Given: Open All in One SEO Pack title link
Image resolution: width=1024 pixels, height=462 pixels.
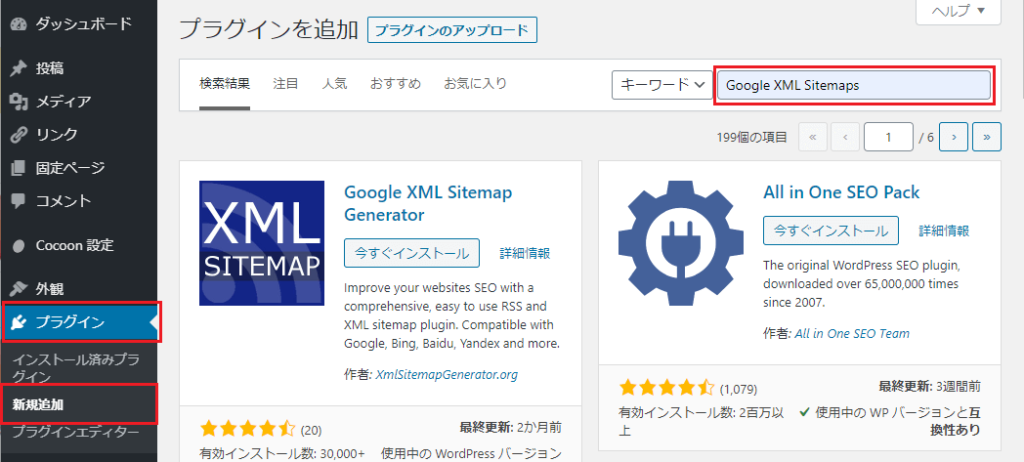Looking at the screenshot, I should point(841,192).
